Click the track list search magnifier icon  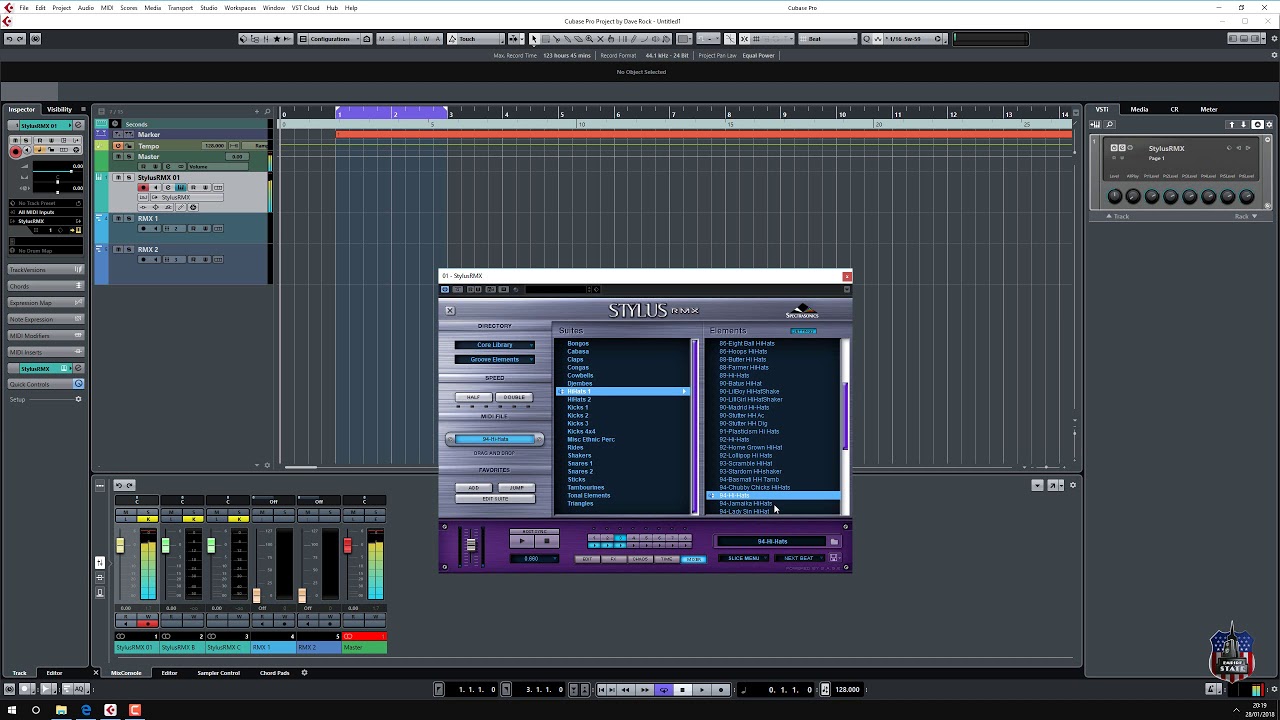pos(267,112)
